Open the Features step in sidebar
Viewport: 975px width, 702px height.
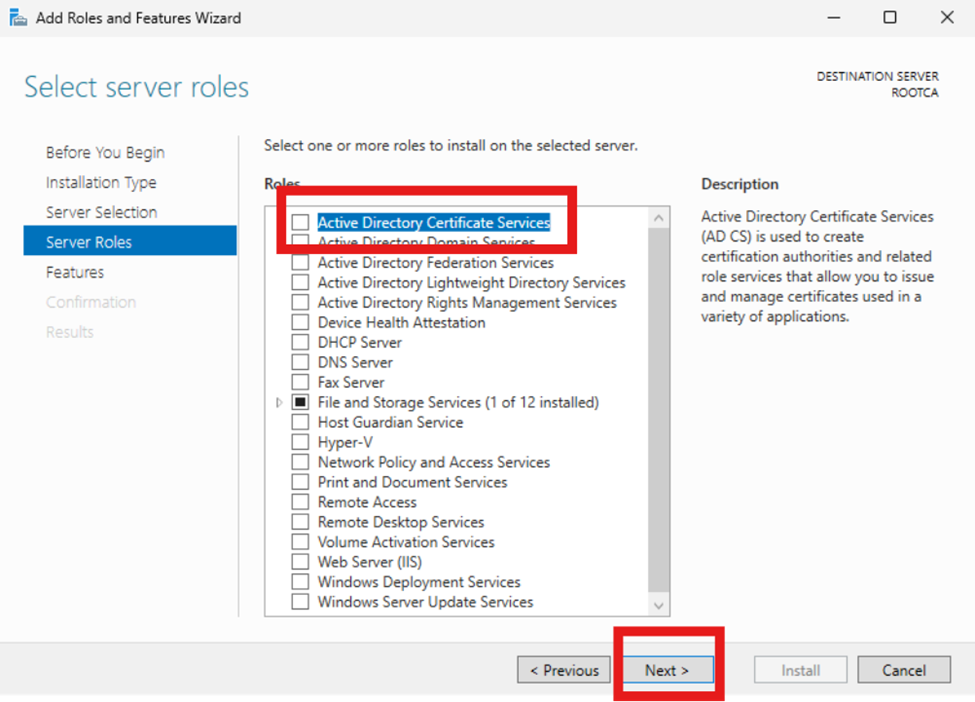pyautogui.click(x=75, y=272)
